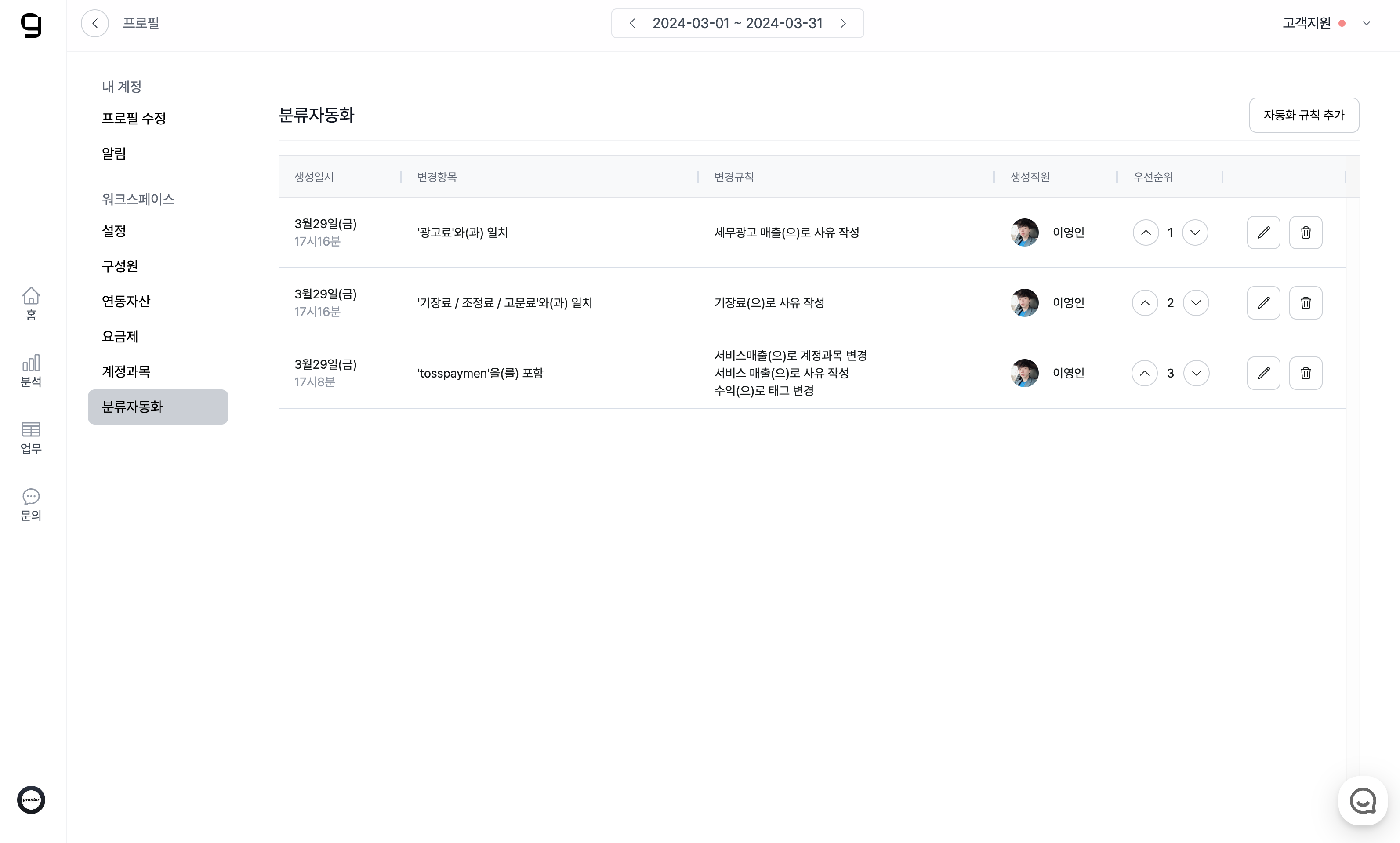Open the 업무 table icon
Viewport: 1400px width, 843px height.
click(31, 437)
